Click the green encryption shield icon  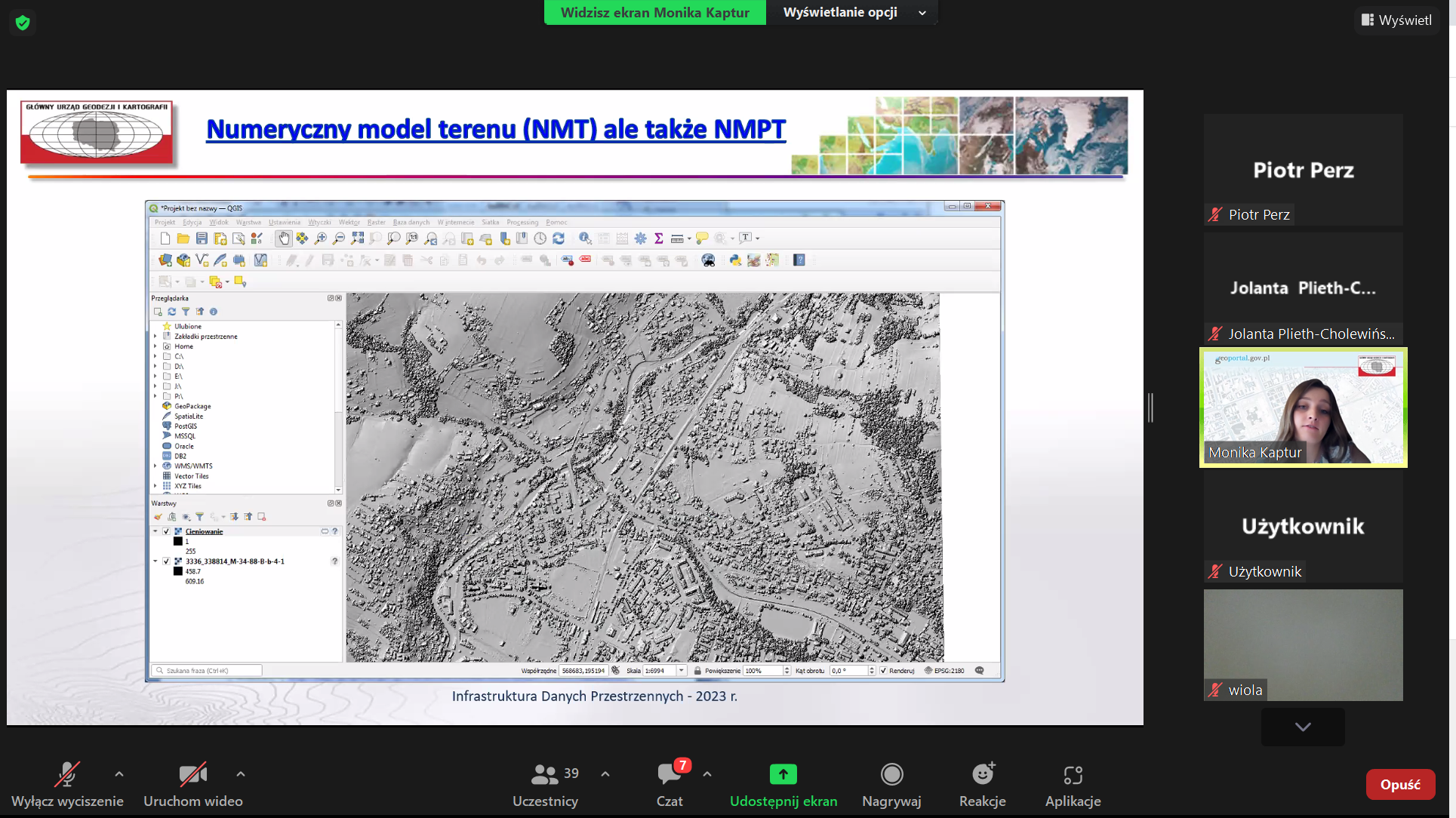23,23
